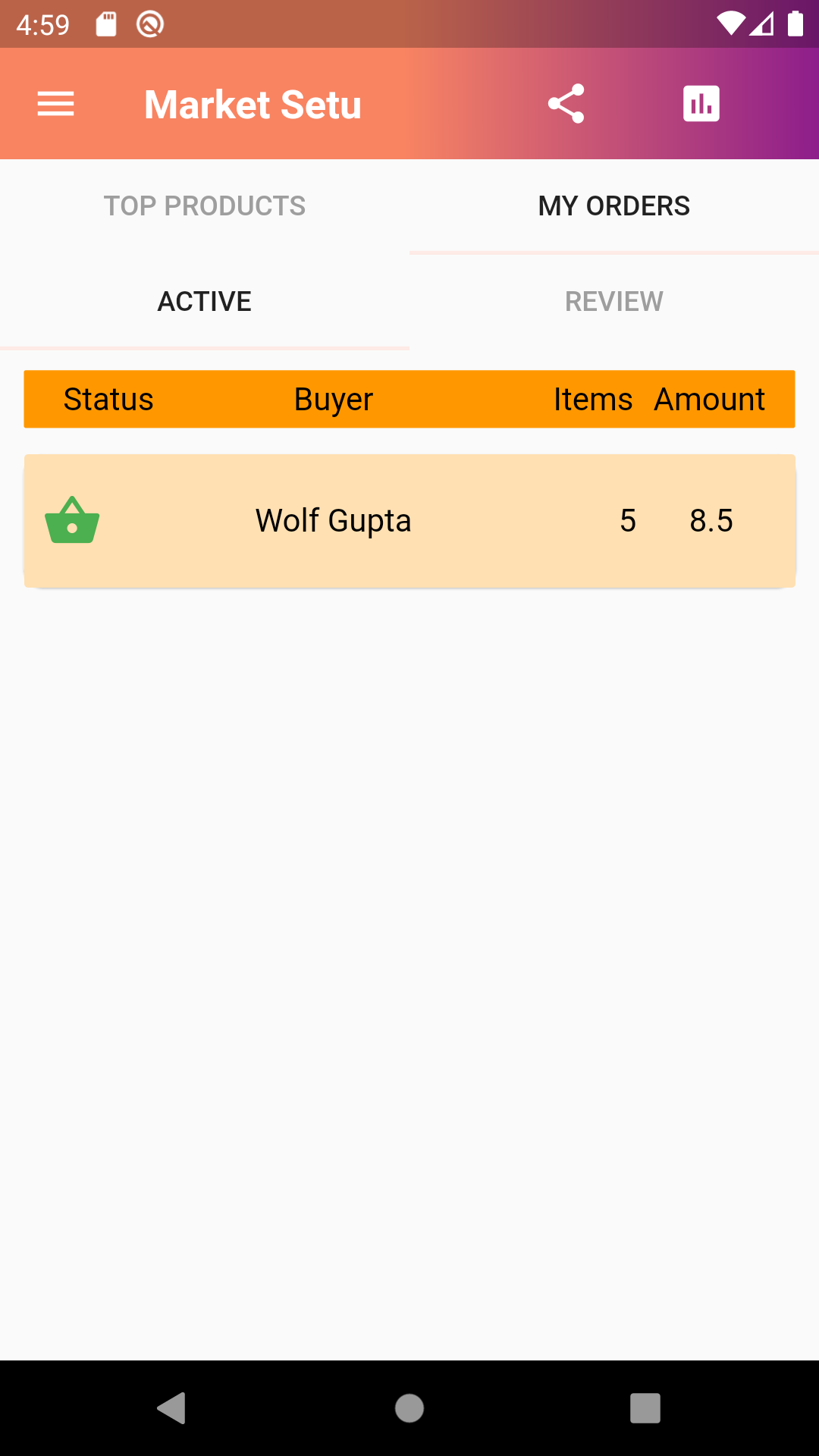Image resolution: width=819 pixels, height=1456 pixels.
Task: Tap the share icon
Action: coord(566,104)
